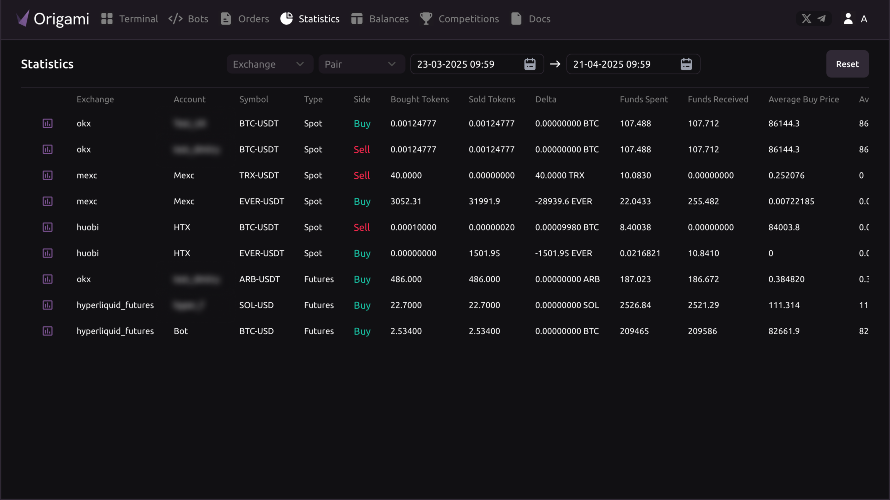Open the Docs link
The image size is (890, 500).
pyautogui.click(x=531, y=19)
